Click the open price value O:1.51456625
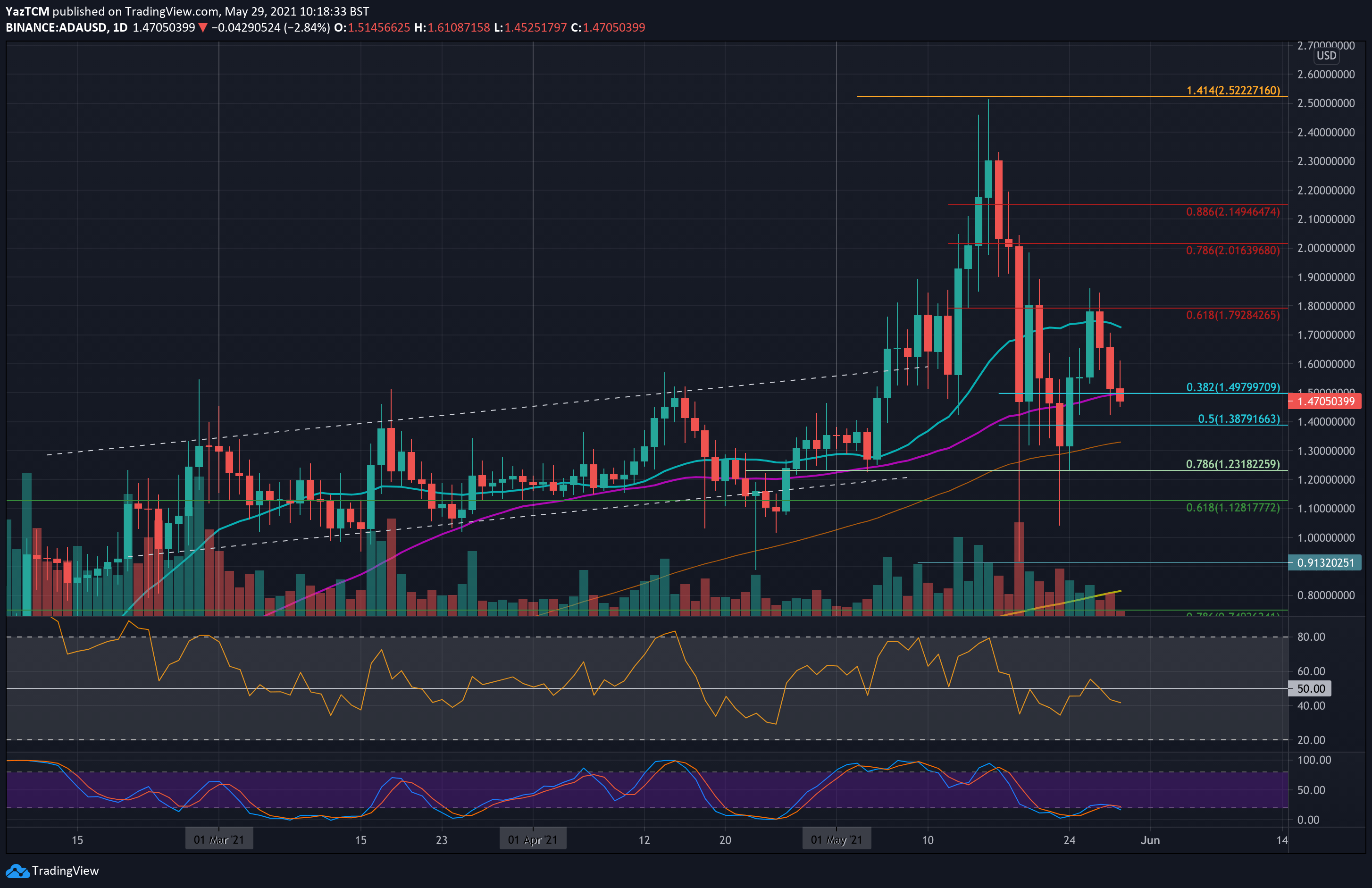This screenshot has height=888, width=1372. (372, 28)
